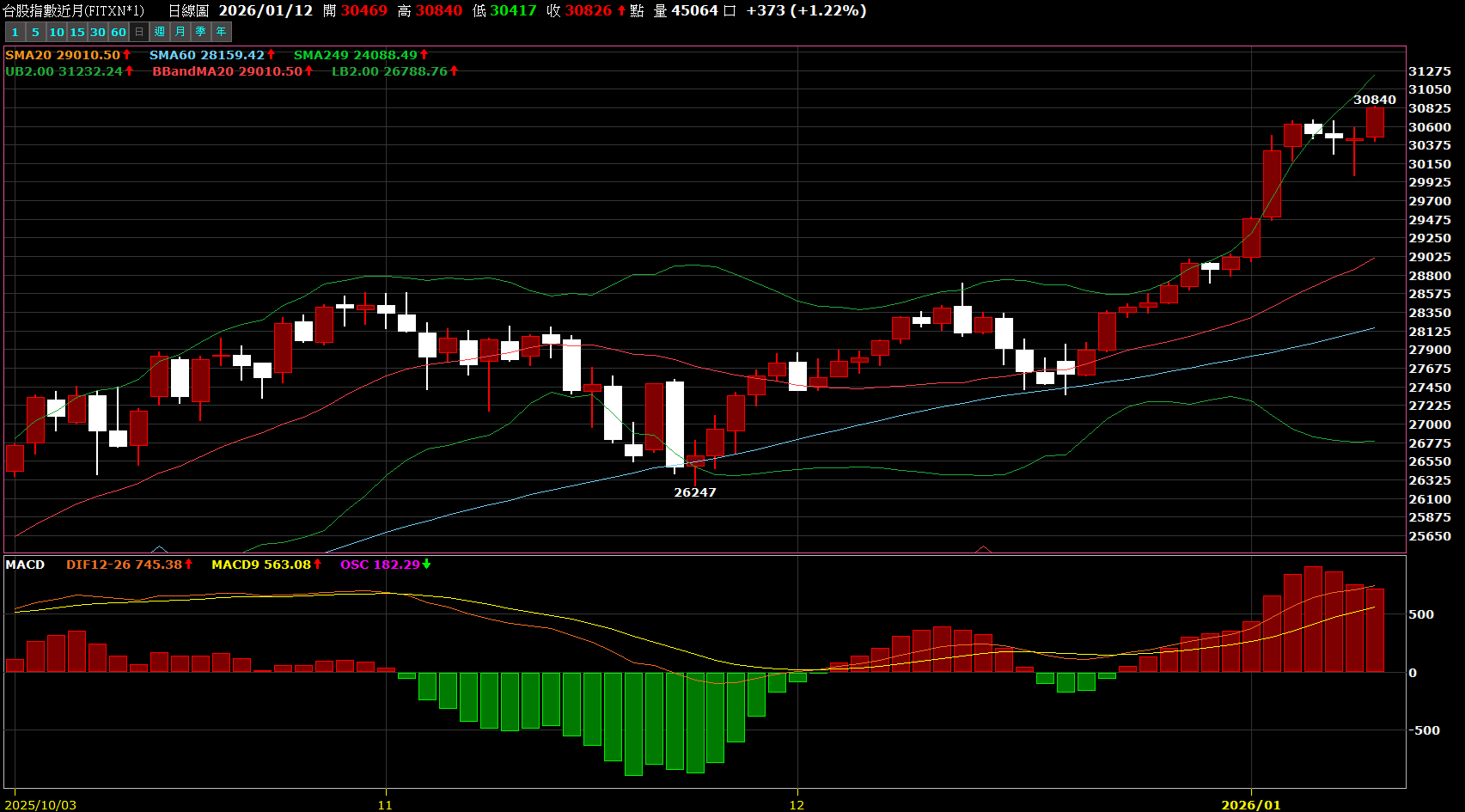This screenshot has height=812, width=1465.
Task: Switch to the 1-minute chart interval
Action: pyautogui.click(x=15, y=32)
